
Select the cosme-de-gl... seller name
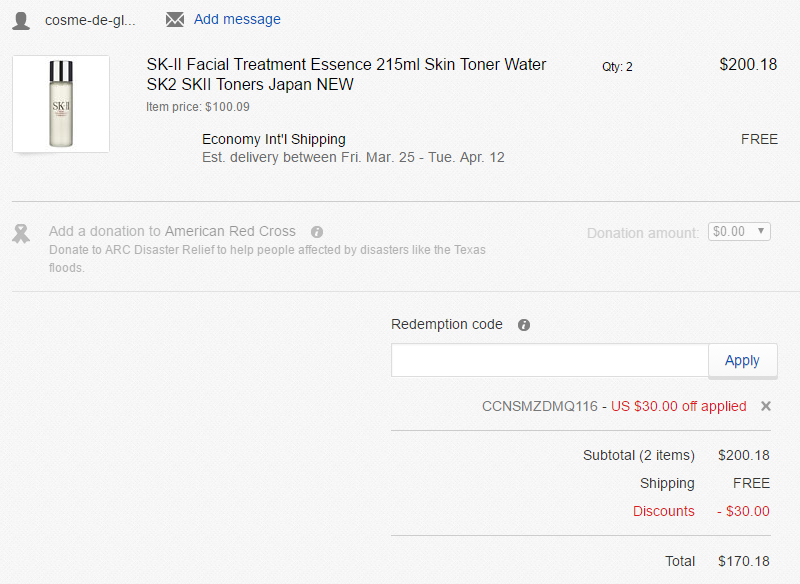[90, 20]
